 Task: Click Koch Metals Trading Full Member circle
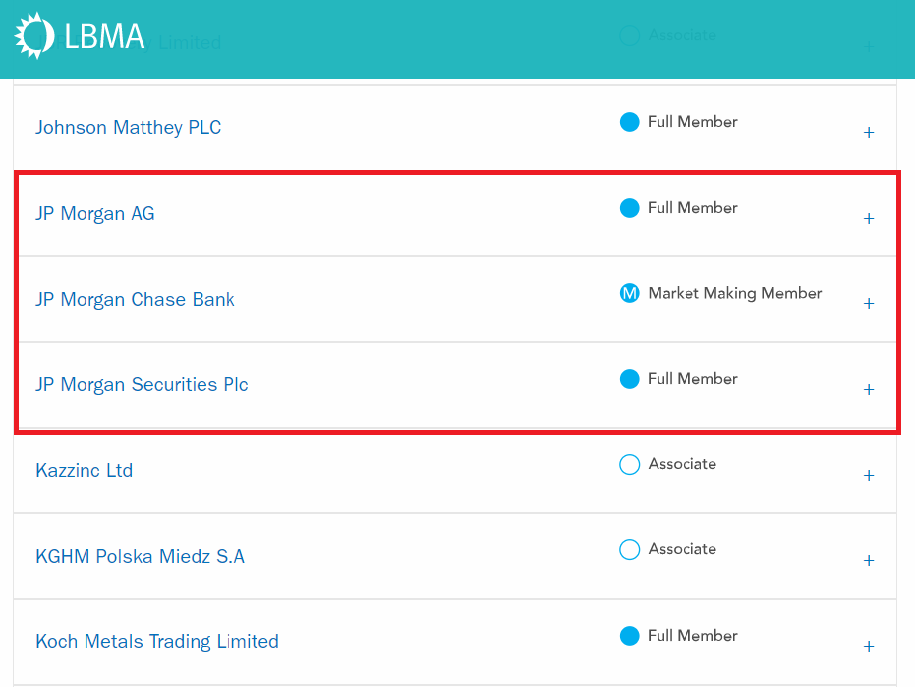pyautogui.click(x=629, y=636)
